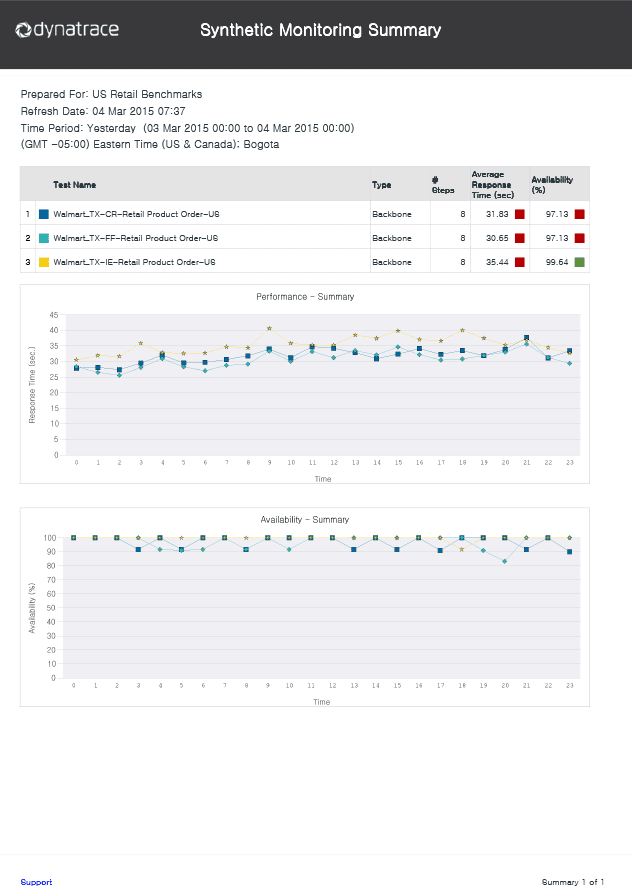Click the 99.64 availability value
Screen dimensions: 632x894
click(557, 262)
